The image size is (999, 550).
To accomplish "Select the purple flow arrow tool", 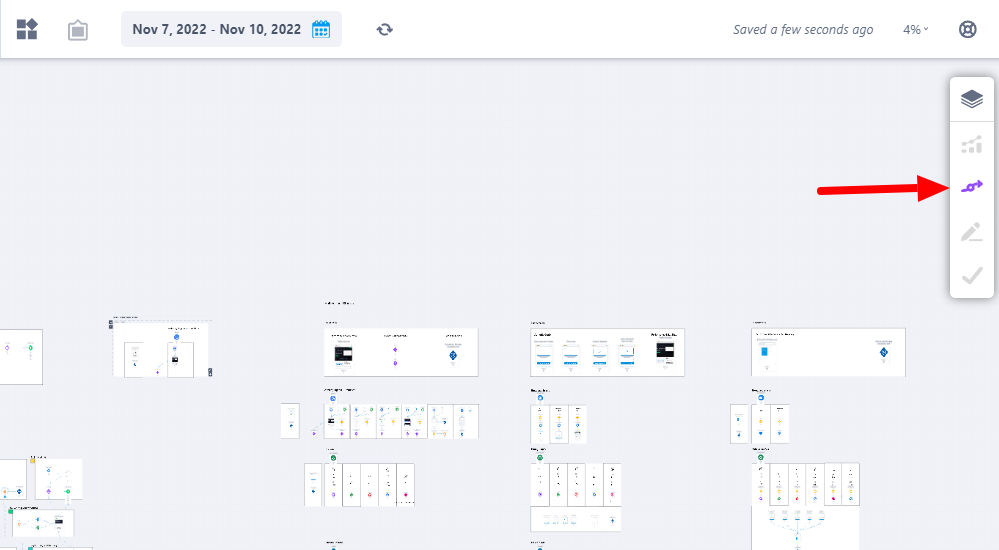I will click(x=972, y=187).
